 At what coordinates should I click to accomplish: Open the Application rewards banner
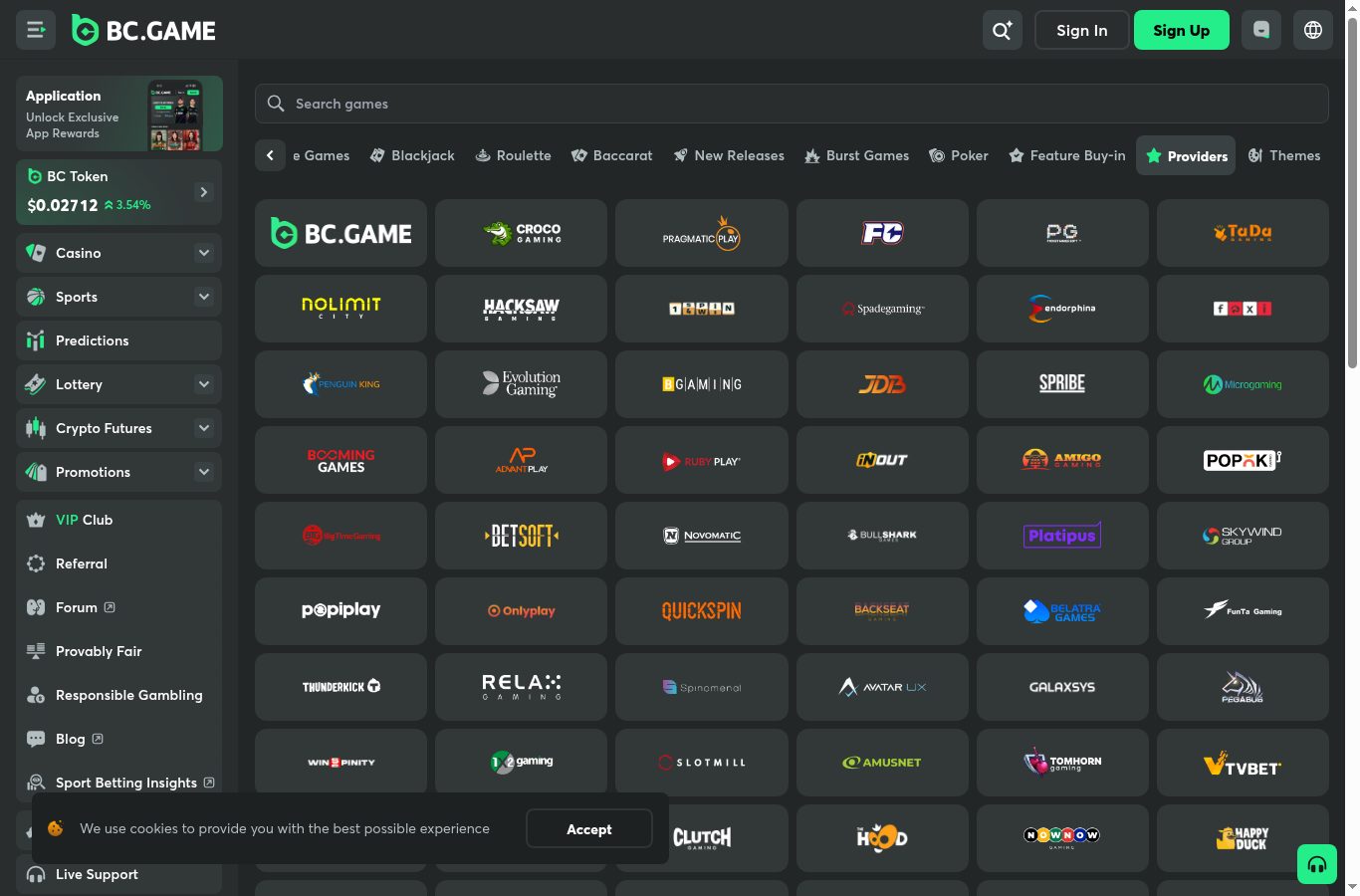119,113
